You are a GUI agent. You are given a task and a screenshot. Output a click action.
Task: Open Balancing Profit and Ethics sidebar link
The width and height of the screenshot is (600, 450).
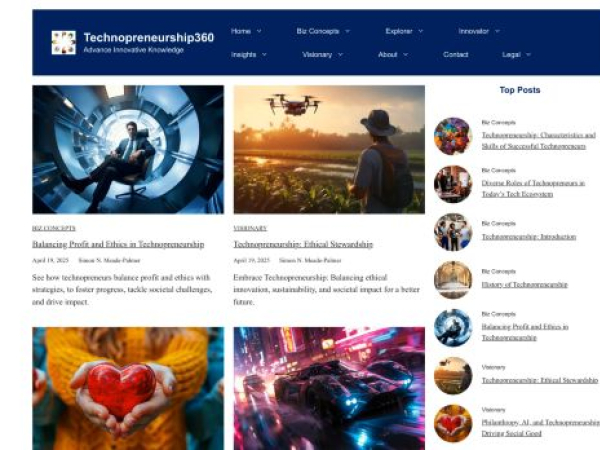pyautogui.click(x=525, y=332)
